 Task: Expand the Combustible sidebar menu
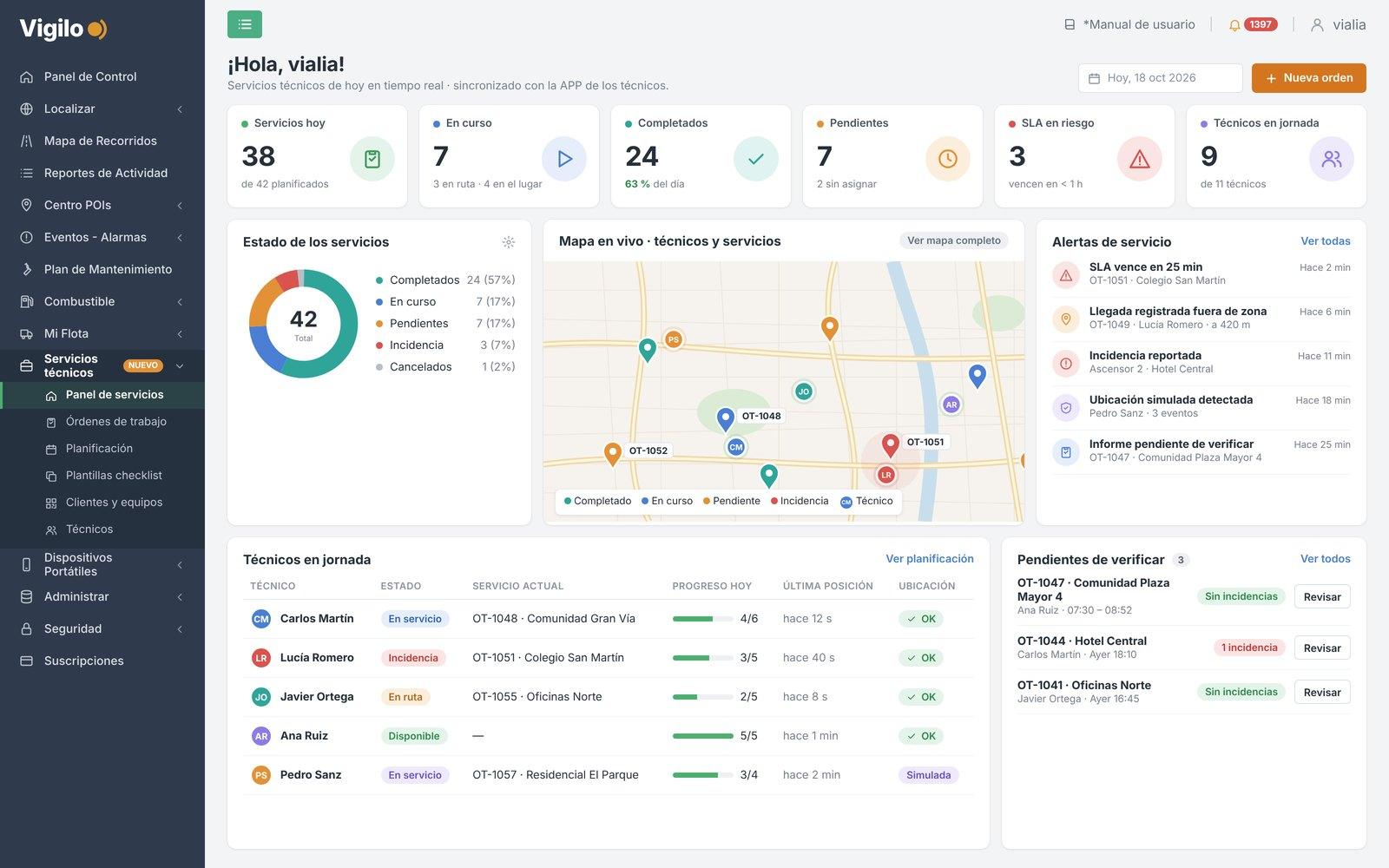tap(102, 301)
